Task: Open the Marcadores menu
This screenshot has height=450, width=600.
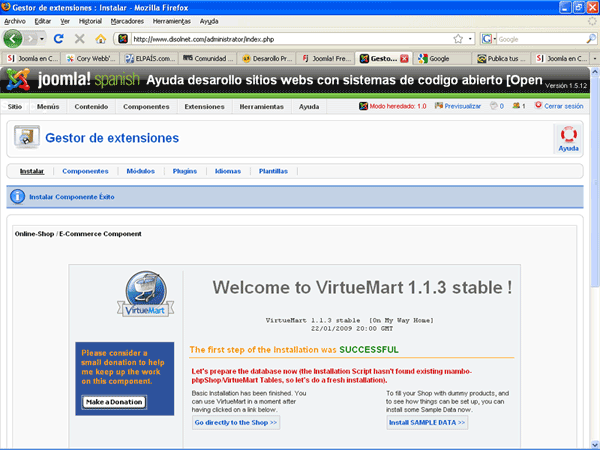Action: [127, 21]
